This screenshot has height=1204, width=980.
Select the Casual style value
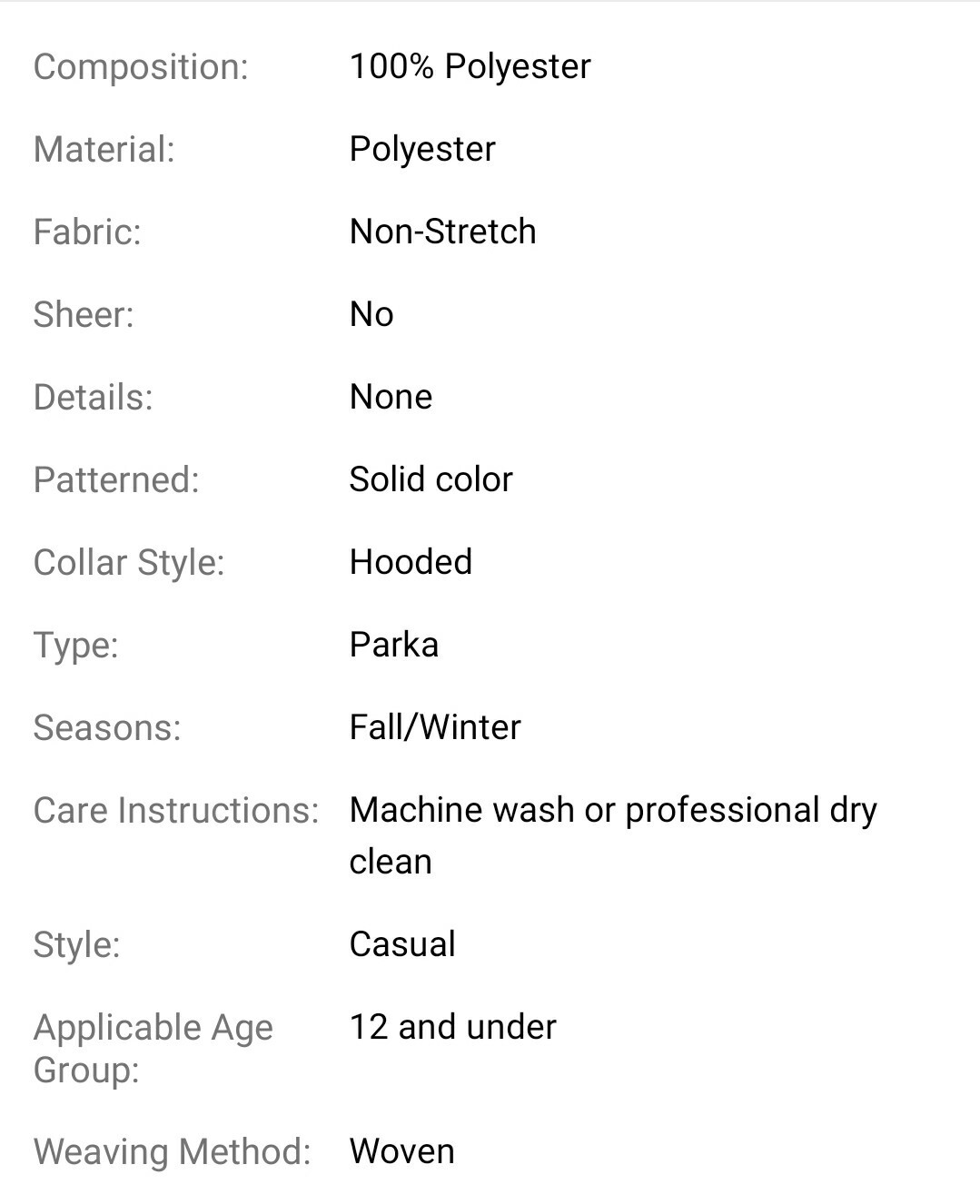pyautogui.click(x=402, y=944)
